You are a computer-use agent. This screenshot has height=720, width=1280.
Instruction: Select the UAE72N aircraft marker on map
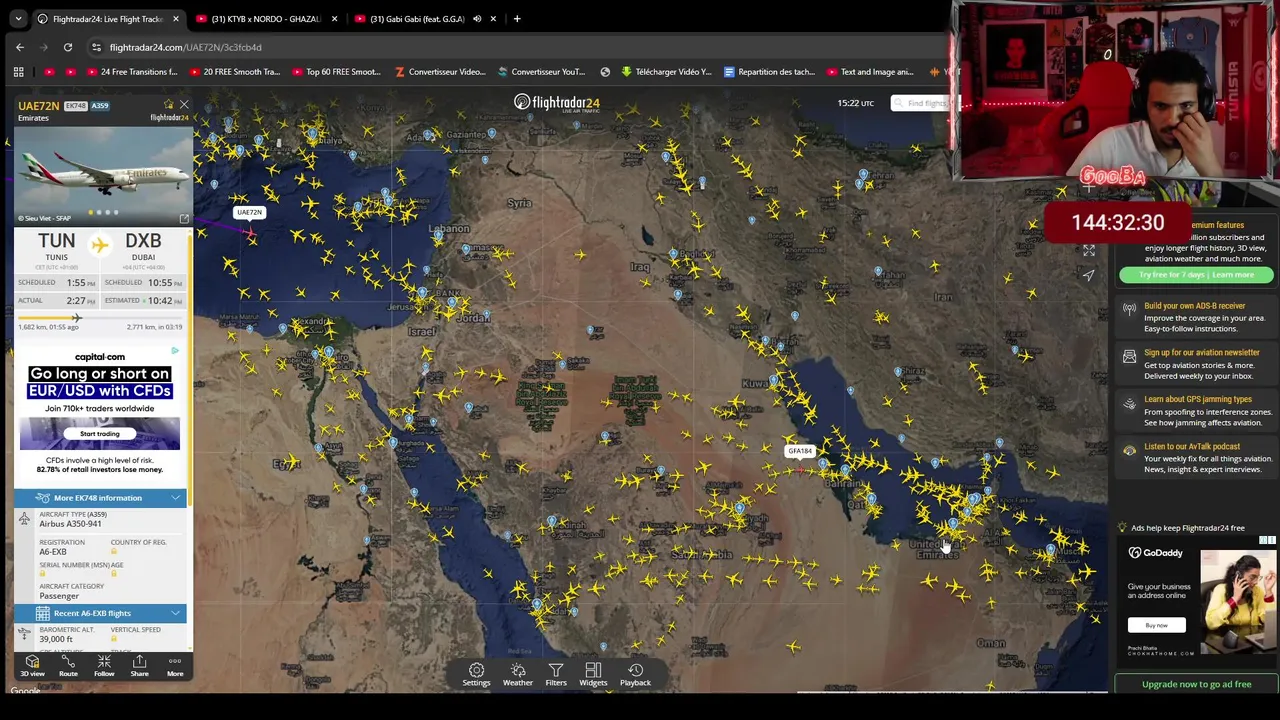tap(250, 232)
